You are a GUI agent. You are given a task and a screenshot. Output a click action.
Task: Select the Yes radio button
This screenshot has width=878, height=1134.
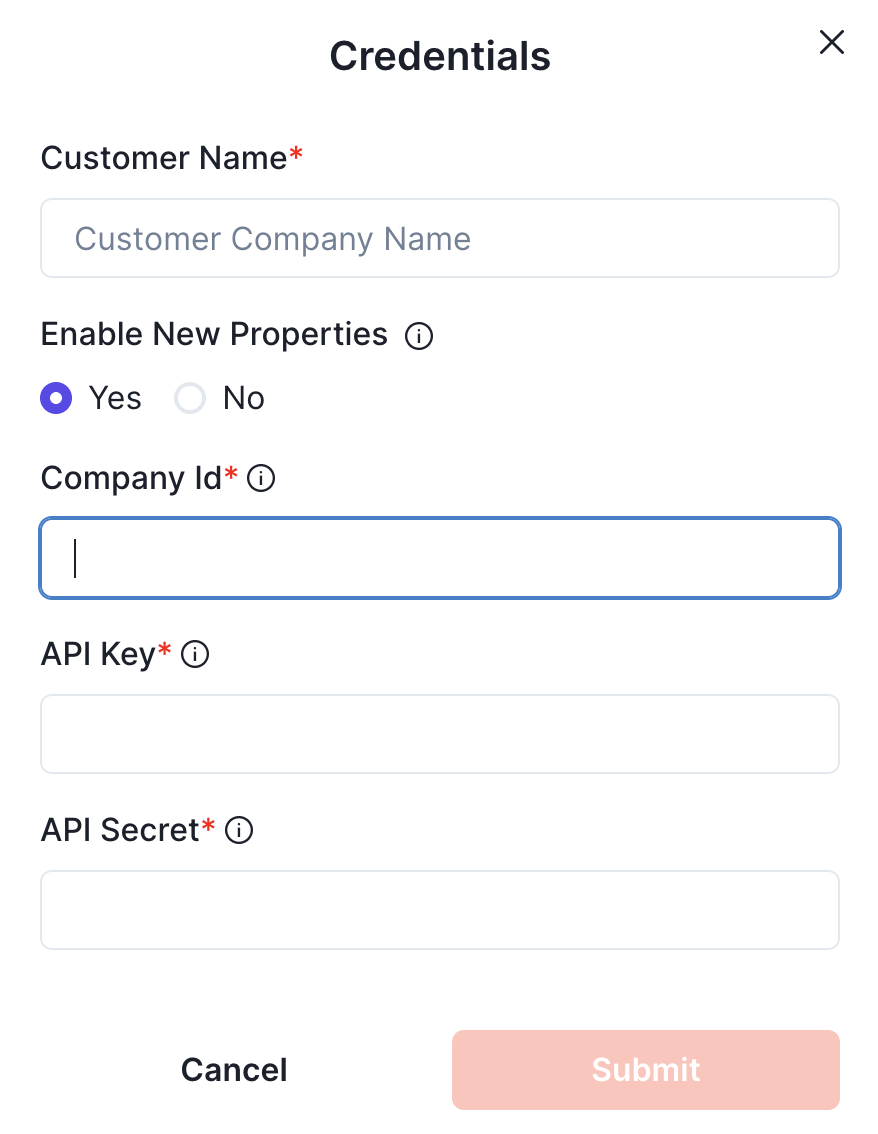56,399
